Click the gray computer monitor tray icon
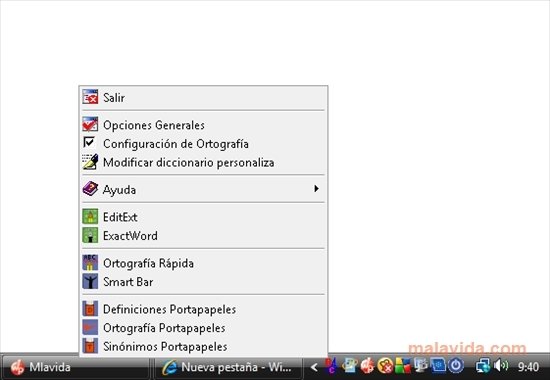550x380 pixels. (420, 366)
